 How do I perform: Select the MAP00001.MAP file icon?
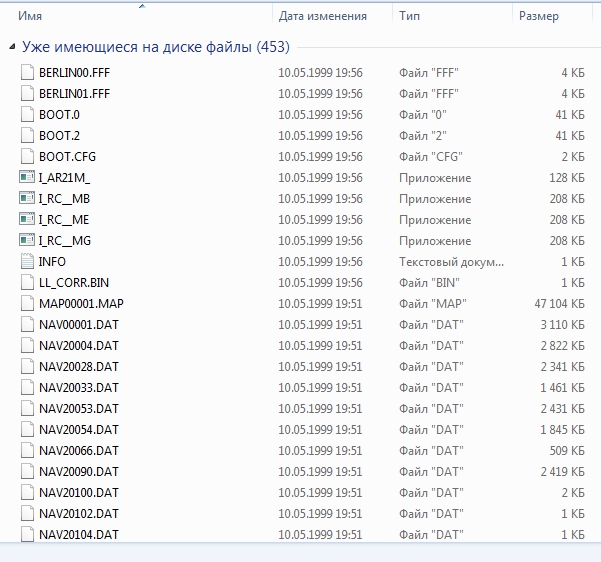point(27,304)
